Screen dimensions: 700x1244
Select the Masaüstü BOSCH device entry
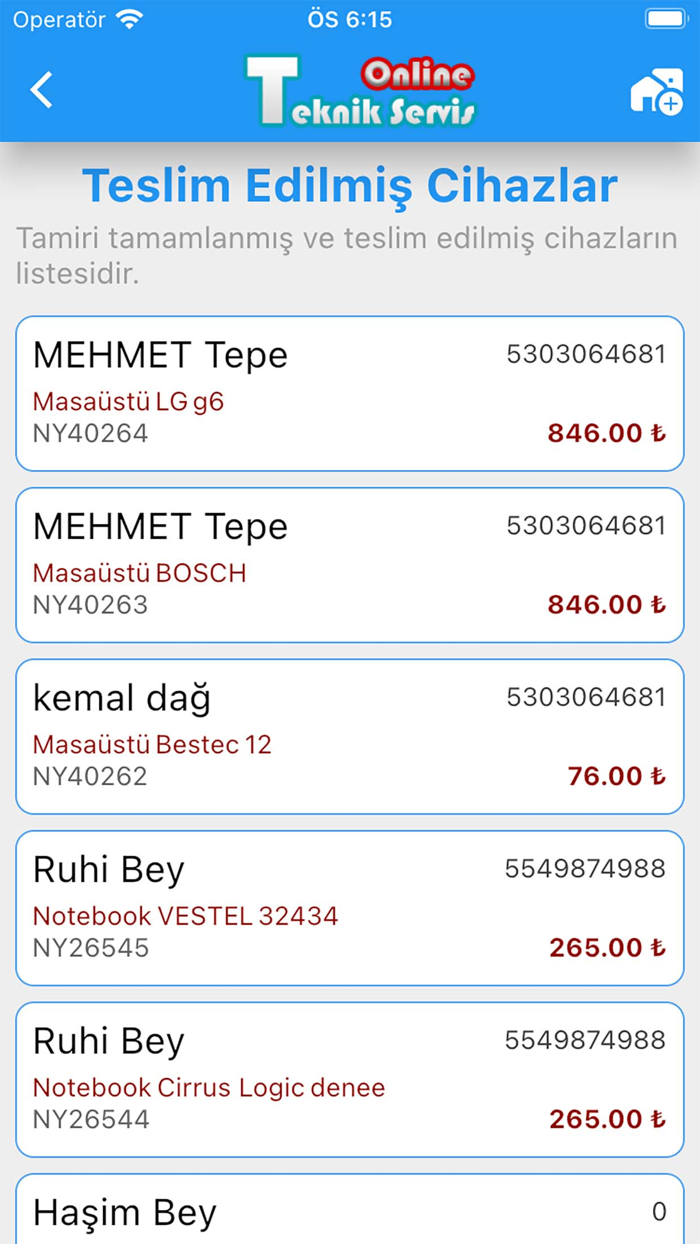140,573
